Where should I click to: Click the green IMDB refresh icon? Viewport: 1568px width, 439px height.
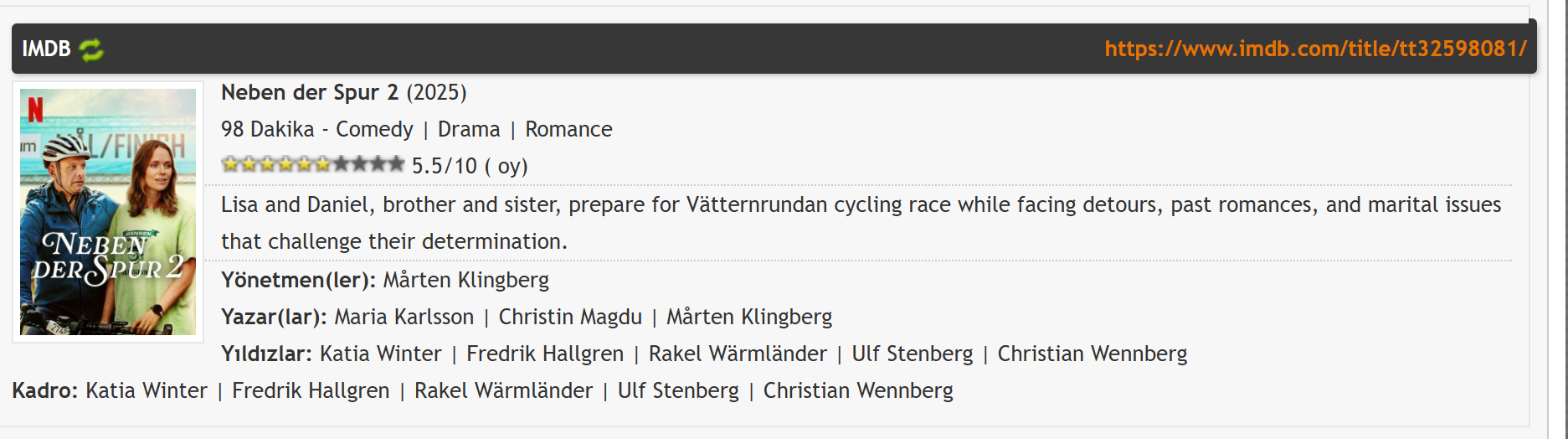90,49
